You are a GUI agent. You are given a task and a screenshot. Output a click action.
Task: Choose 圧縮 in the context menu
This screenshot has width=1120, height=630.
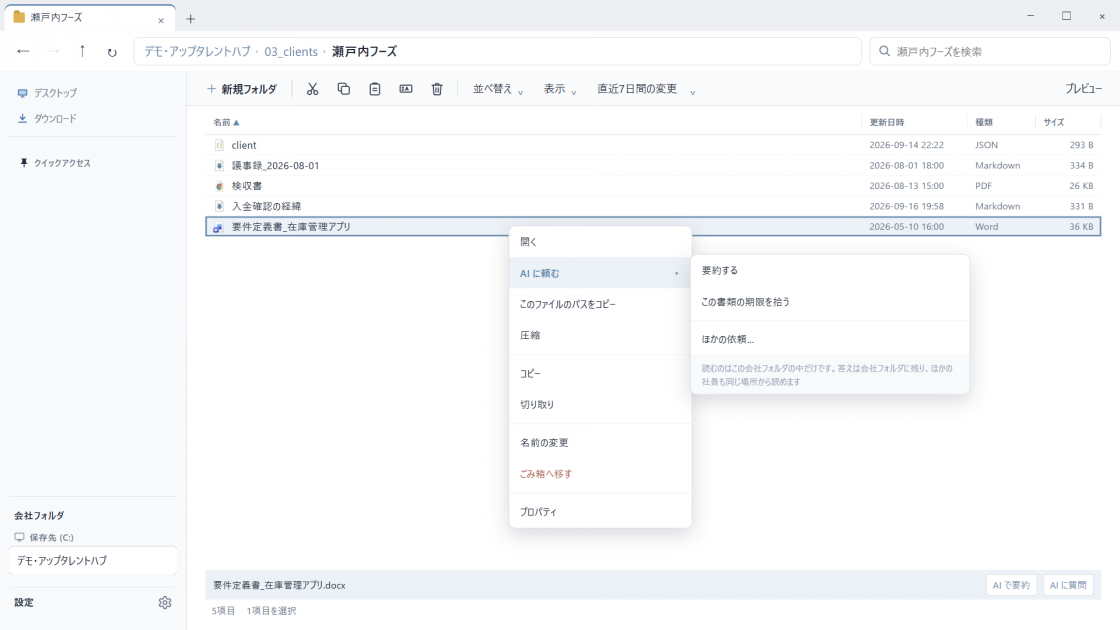[x=600, y=336]
